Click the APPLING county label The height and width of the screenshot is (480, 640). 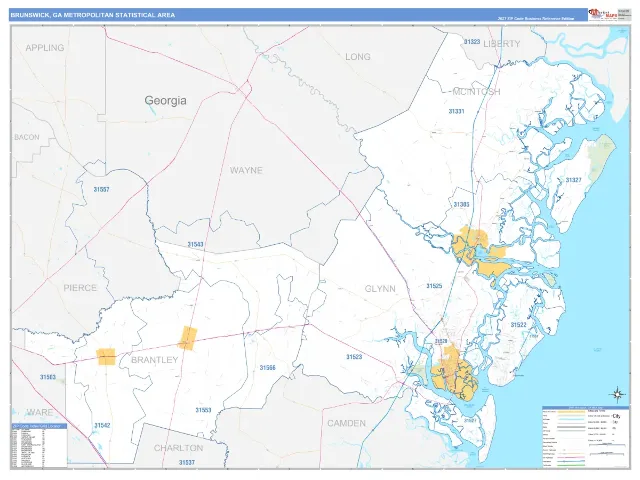point(45,48)
